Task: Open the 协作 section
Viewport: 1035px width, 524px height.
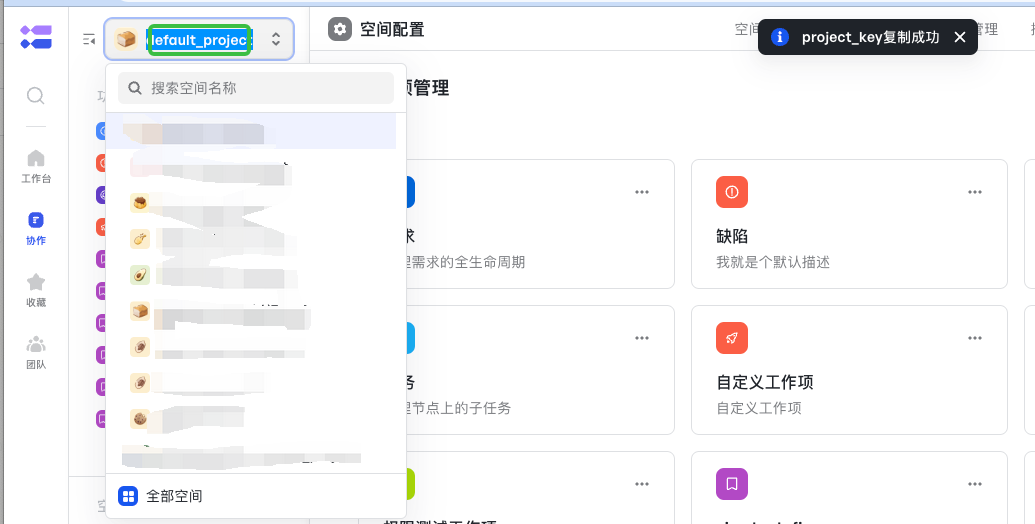Action: (36, 228)
